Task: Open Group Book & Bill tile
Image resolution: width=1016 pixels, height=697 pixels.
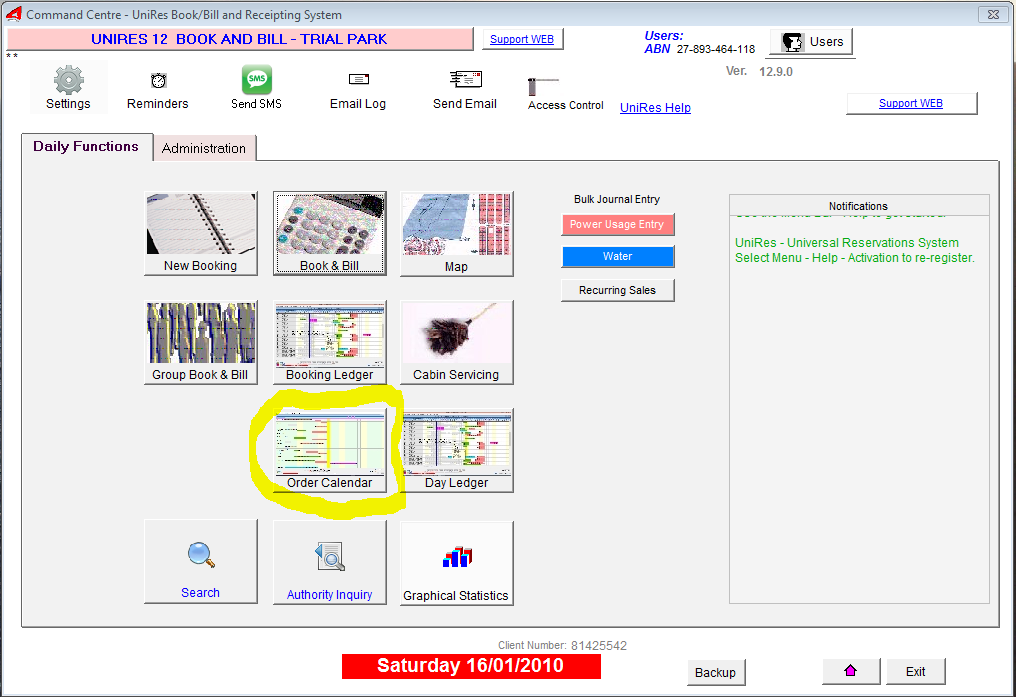Action: pos(200,342)
